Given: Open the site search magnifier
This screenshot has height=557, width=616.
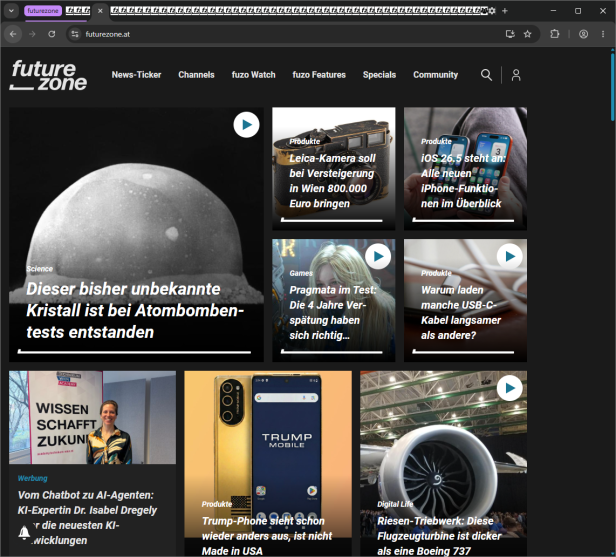Looking at the screenshot, I should click(486, 75).
